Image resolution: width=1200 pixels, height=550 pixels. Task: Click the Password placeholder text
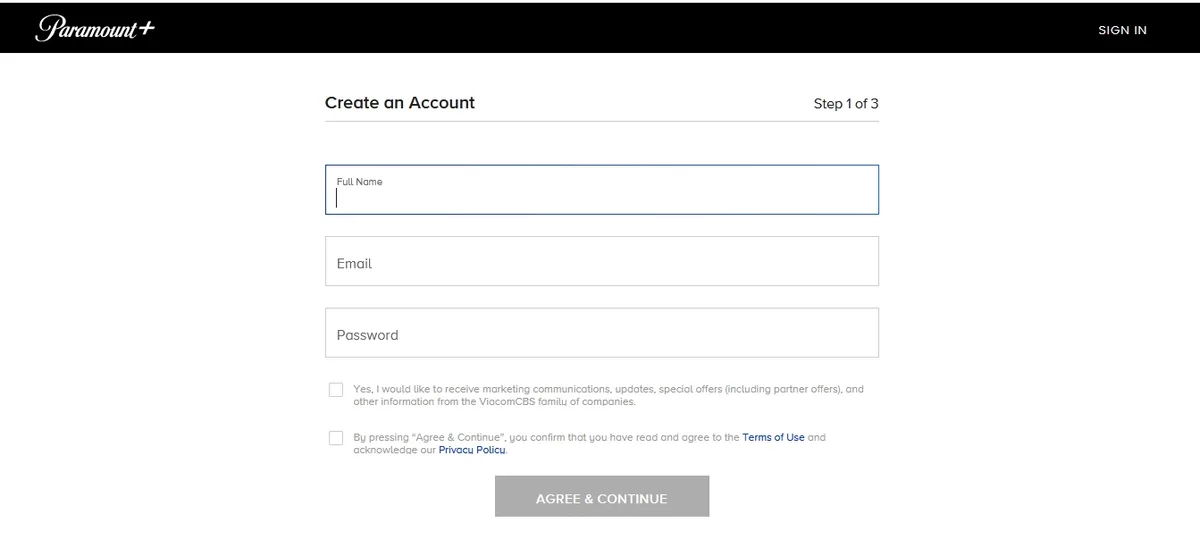(367, 335)
